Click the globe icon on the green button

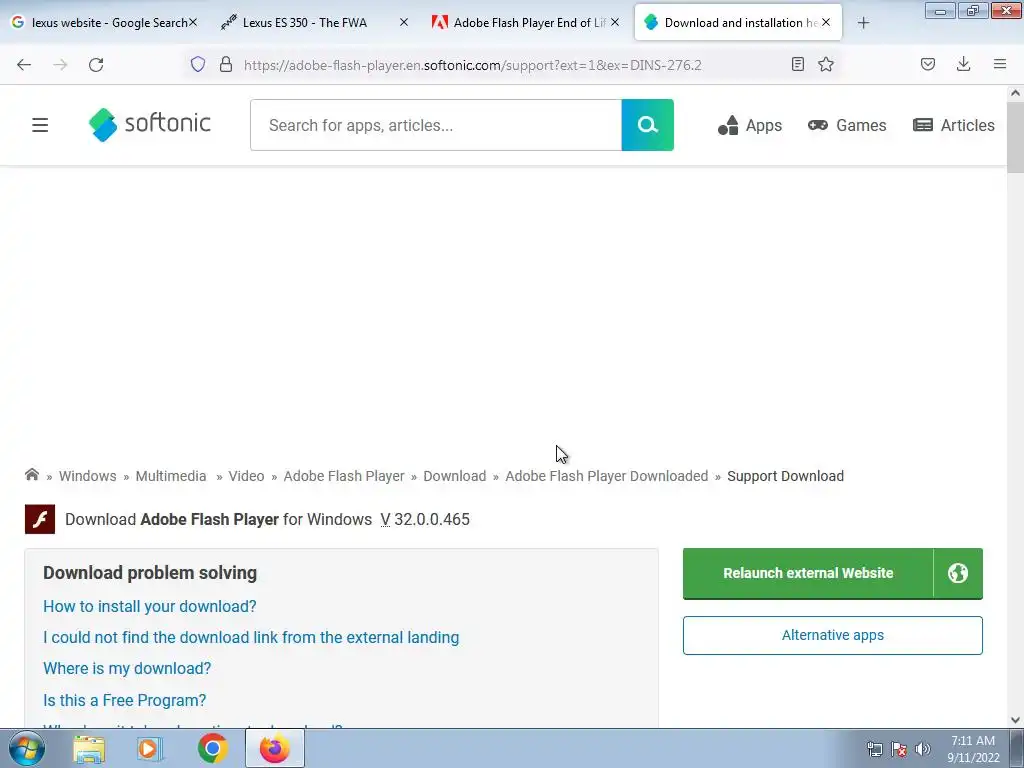(x=958, y=573)
